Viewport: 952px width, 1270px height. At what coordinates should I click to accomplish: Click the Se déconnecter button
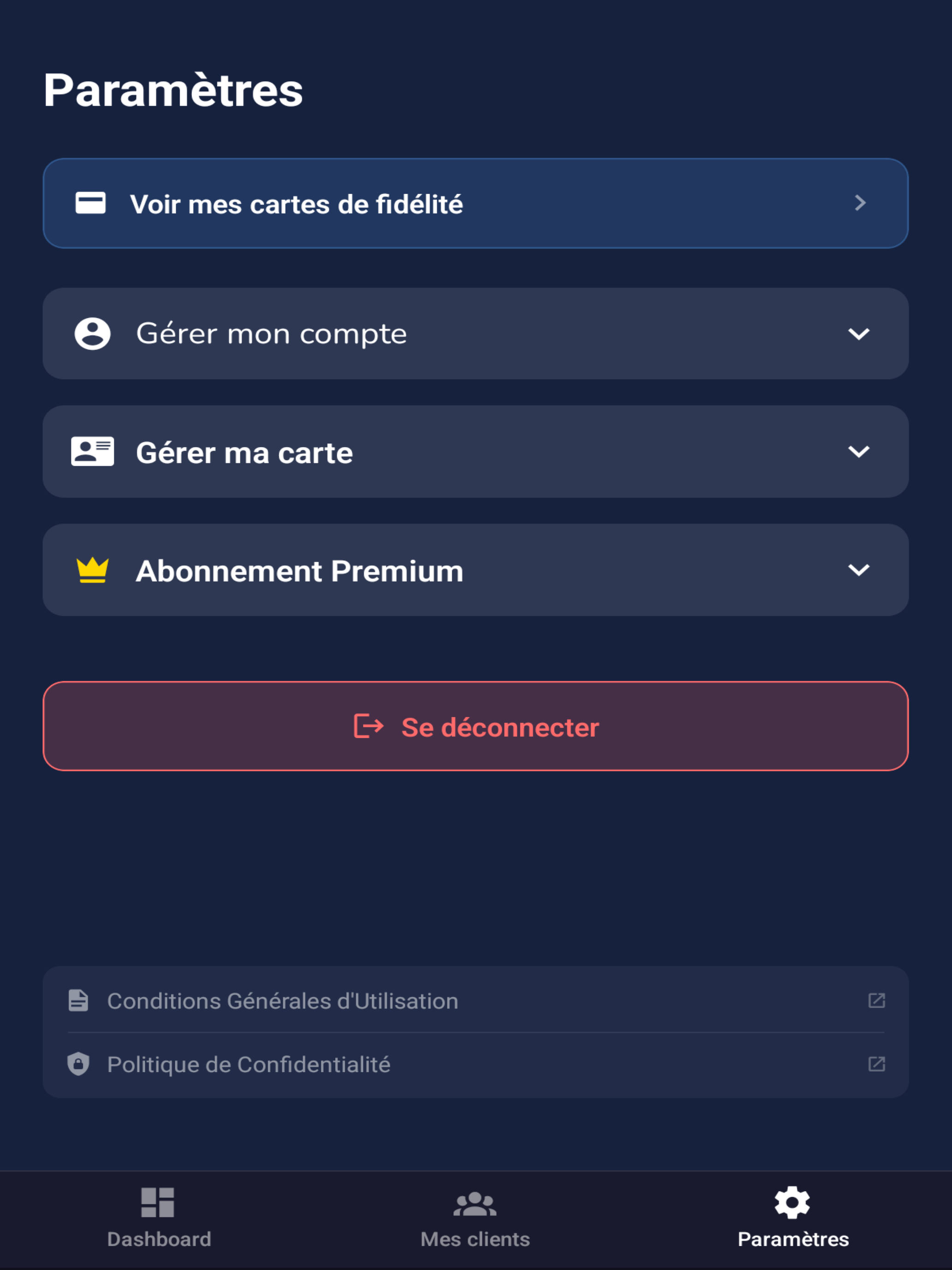tap(476, 726)
